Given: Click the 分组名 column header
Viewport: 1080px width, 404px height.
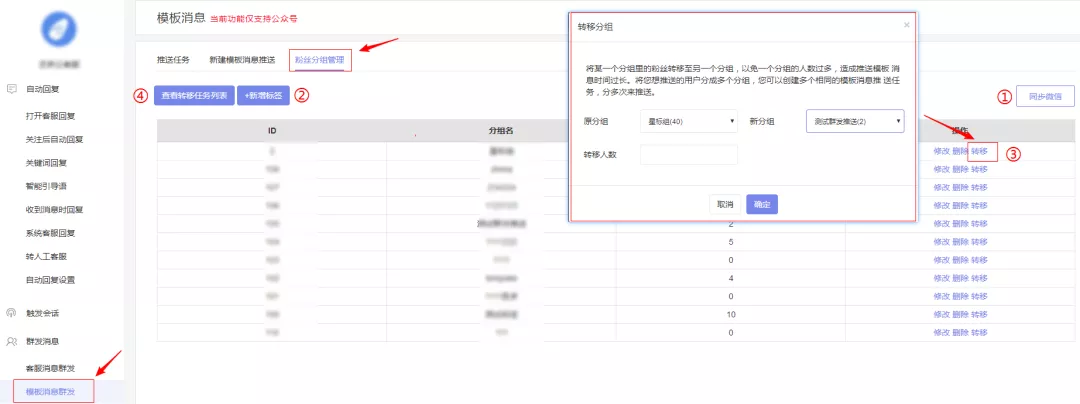Looking at the screenshot, I should pos(501,130).
